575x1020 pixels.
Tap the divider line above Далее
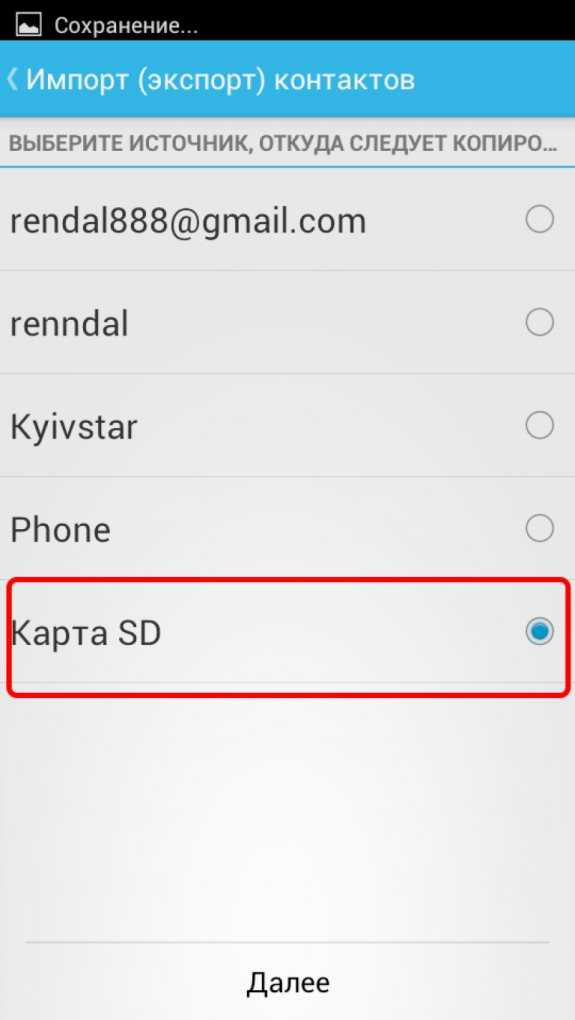(x=288, y=942)
